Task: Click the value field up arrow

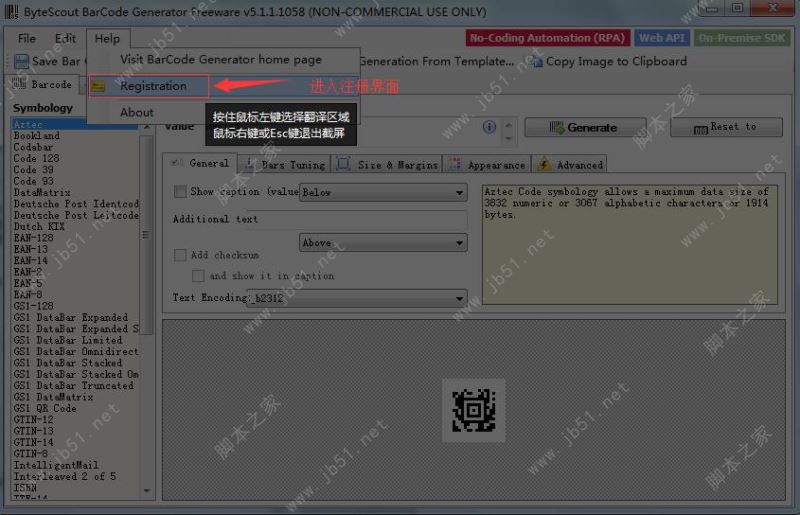Action: point(508,124)
